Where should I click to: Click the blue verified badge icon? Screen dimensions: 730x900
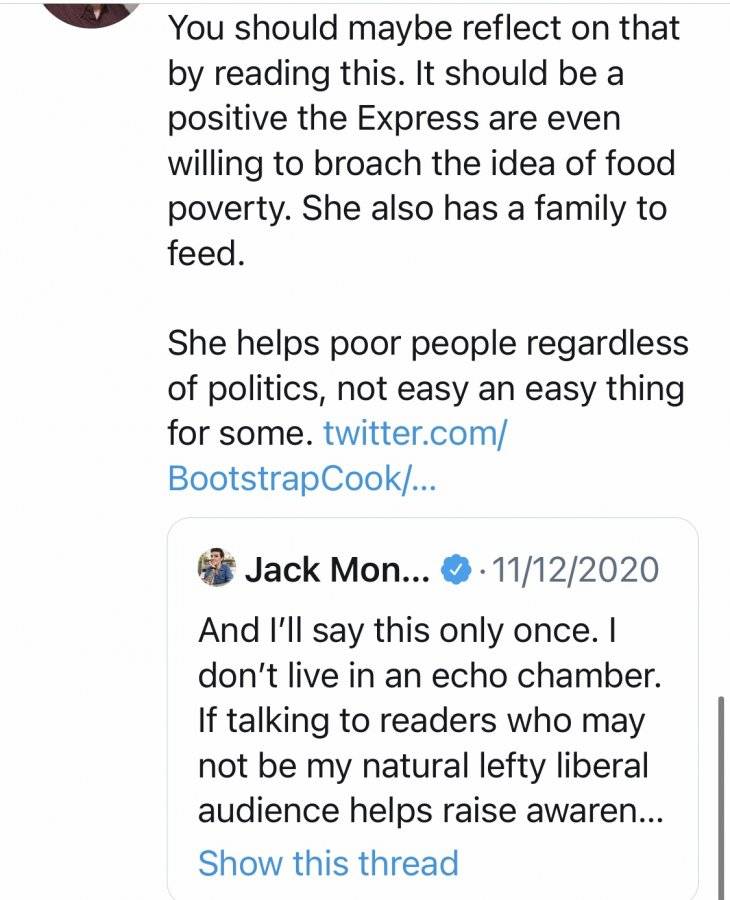(456, 569)
